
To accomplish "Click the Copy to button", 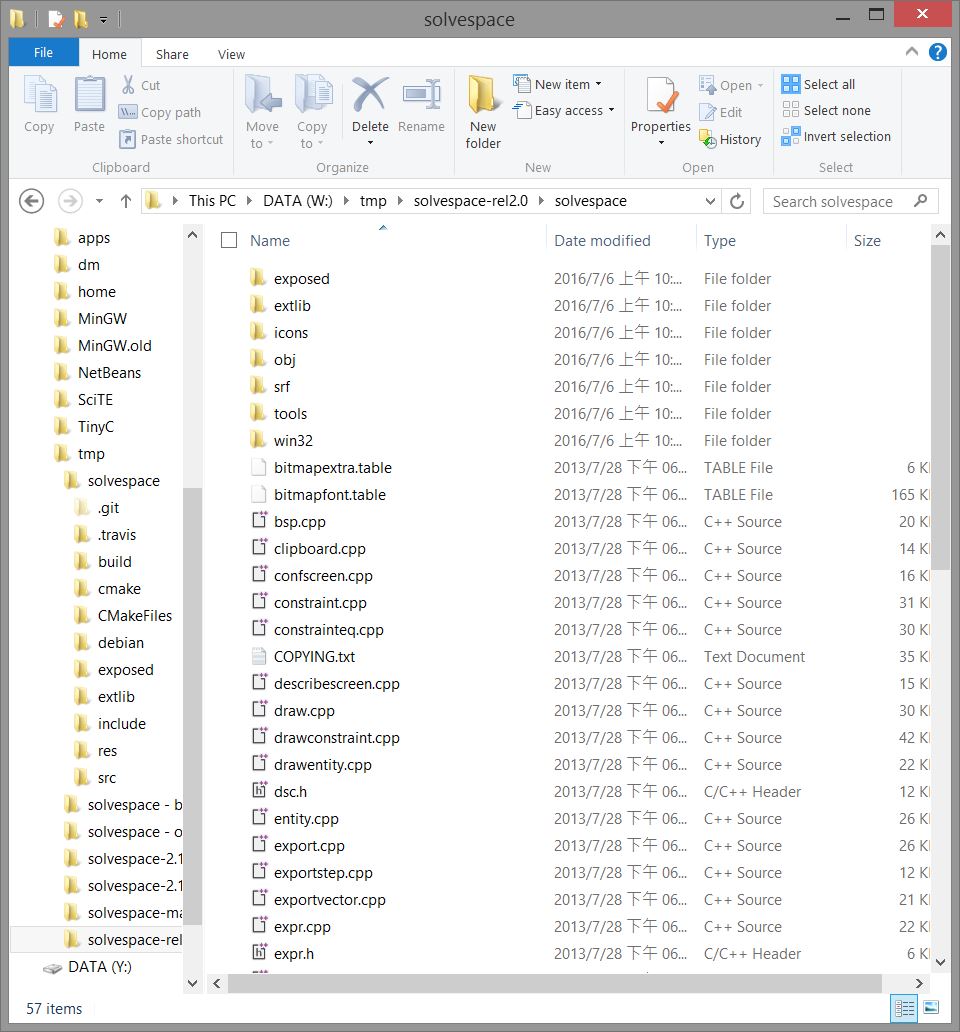I will 313,112.
